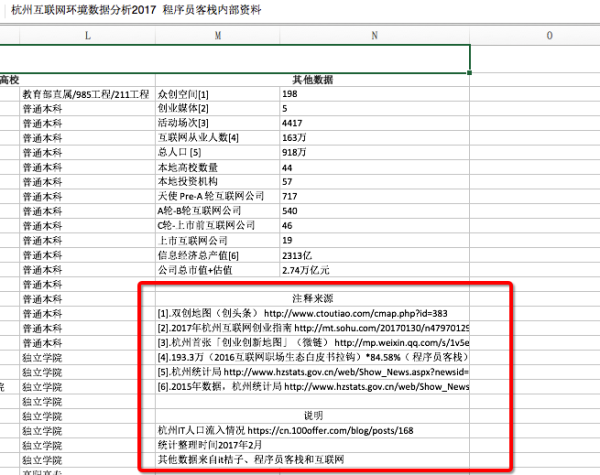Select 独立学院 cell beside note [4]

(88, 357)
